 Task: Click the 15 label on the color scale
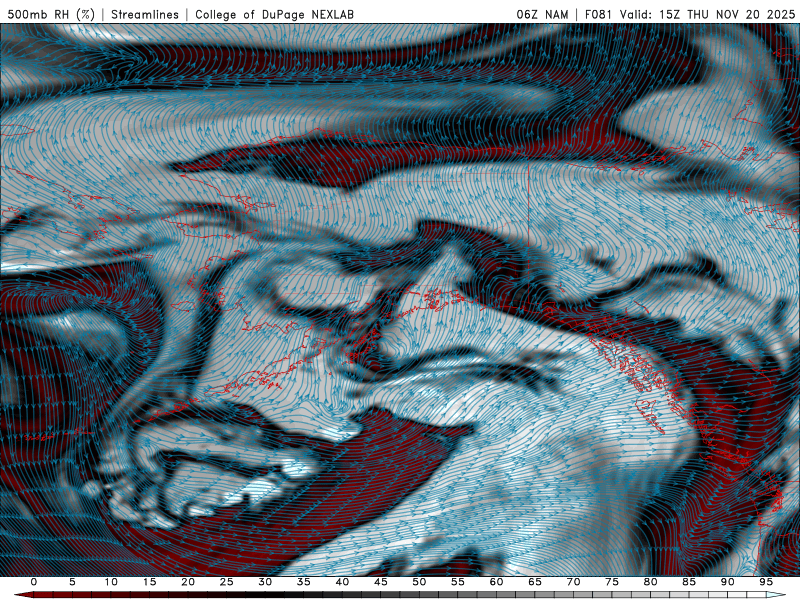point(149,582)
